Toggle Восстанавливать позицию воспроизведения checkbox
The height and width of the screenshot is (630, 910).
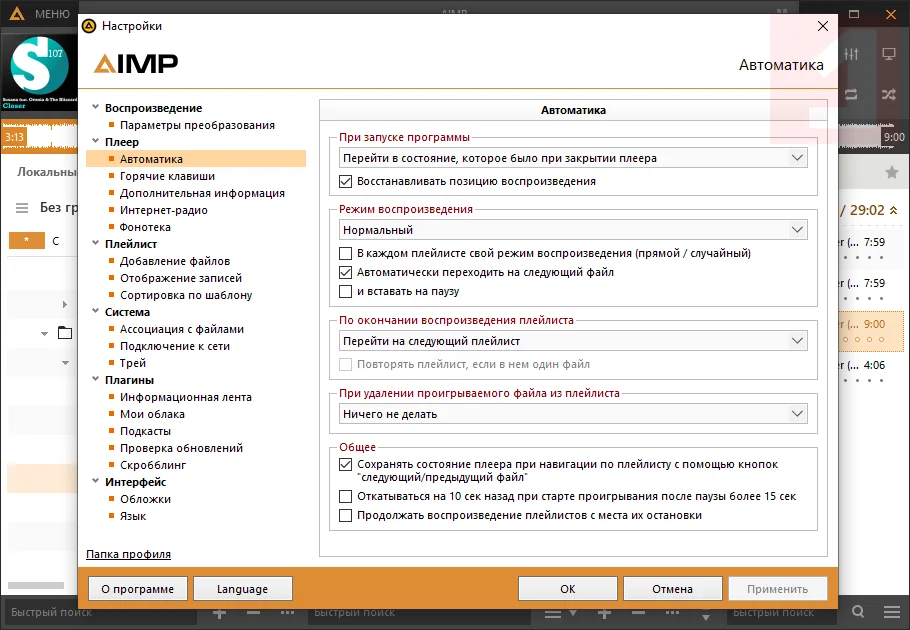click(x=345, y=181)
